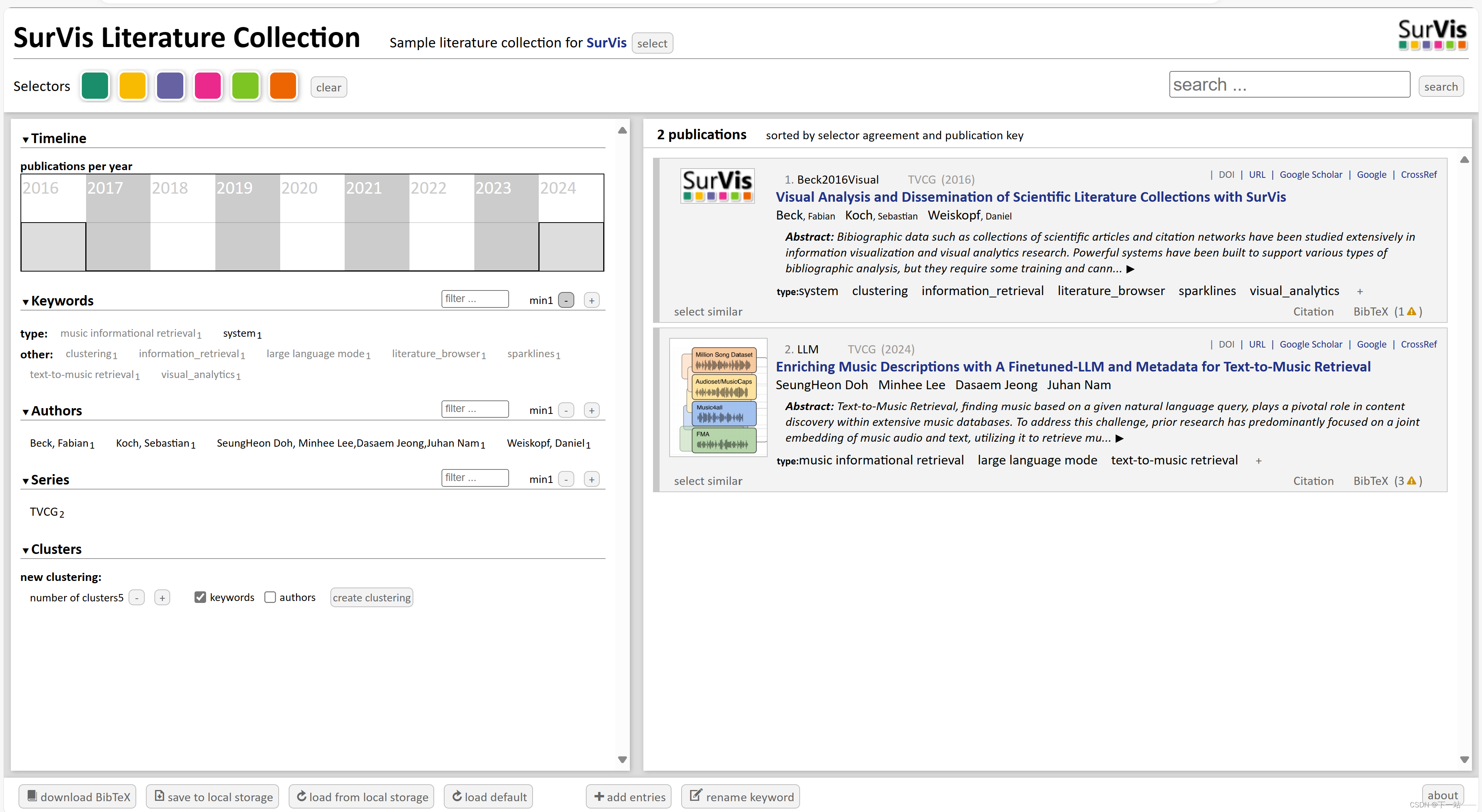Click the load default refresh icon
This screenshot has width=1482, height=812.
click(x=457, y=796)
